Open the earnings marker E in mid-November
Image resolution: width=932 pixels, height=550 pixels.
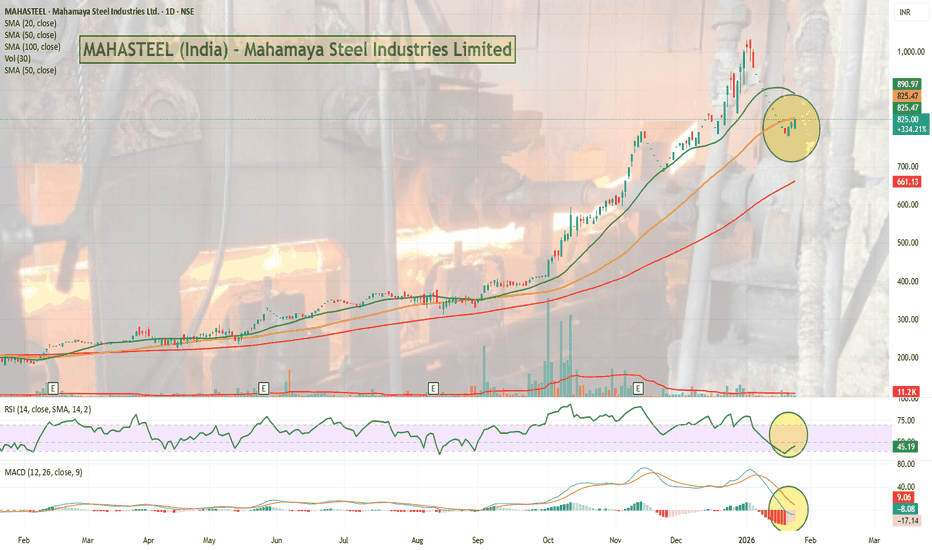(638, 388)
